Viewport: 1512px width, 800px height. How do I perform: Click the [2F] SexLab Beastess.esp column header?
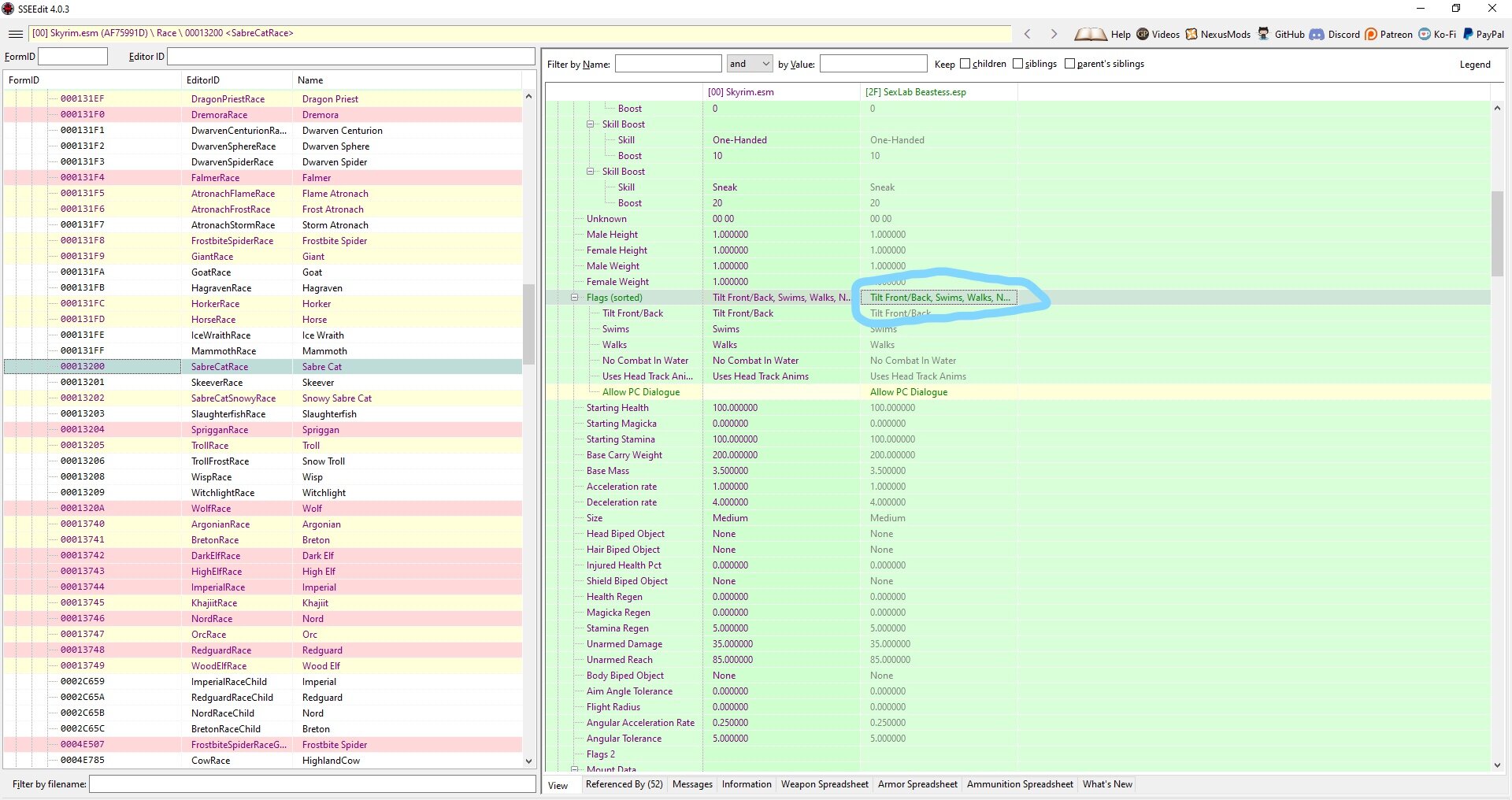pos(939,92)
